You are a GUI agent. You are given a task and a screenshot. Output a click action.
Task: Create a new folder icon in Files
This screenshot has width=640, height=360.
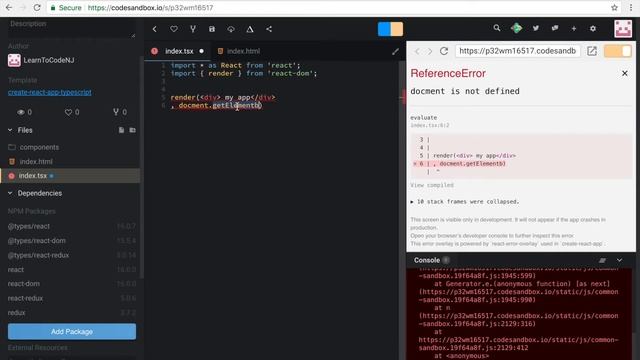point(132,130)
